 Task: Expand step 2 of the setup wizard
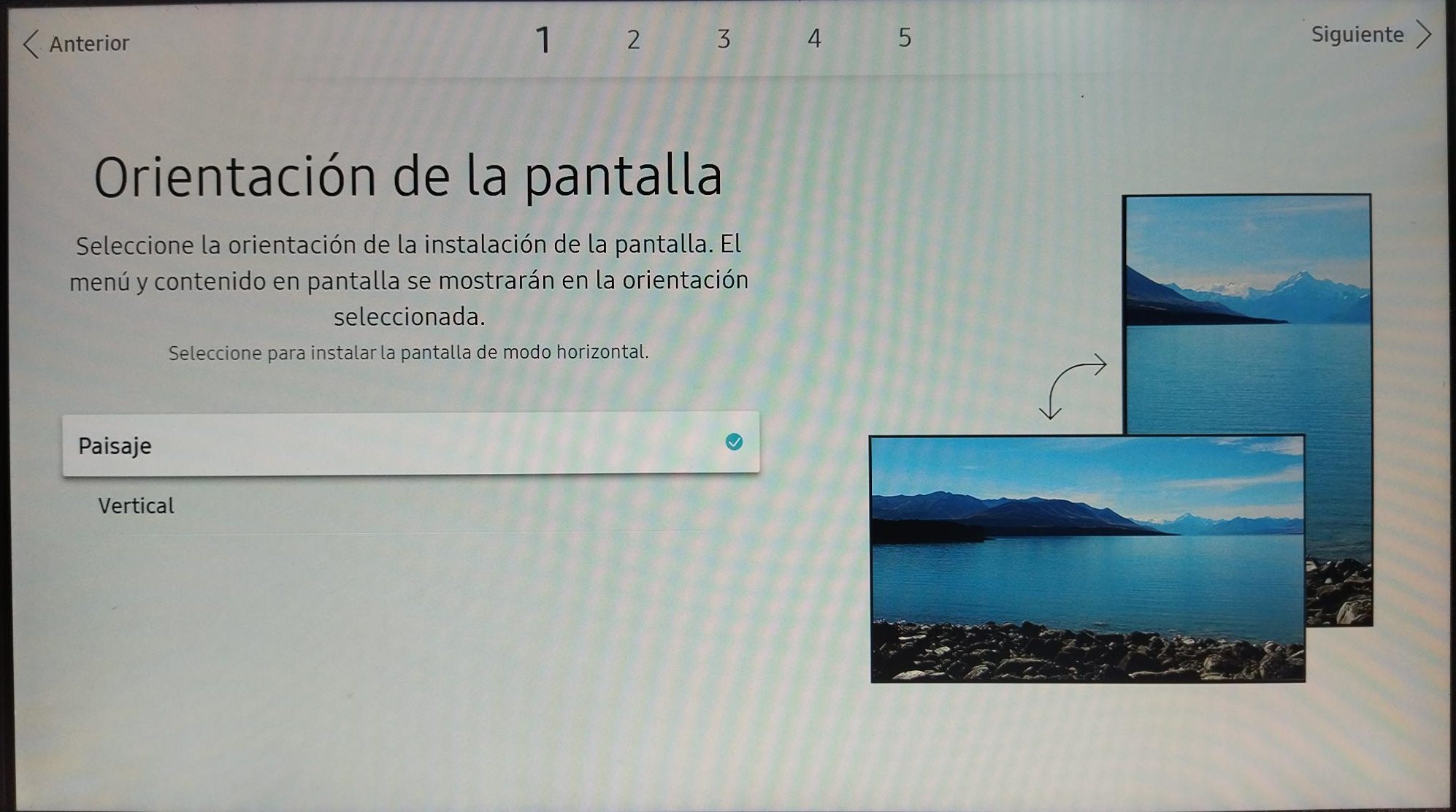[633, 40]
